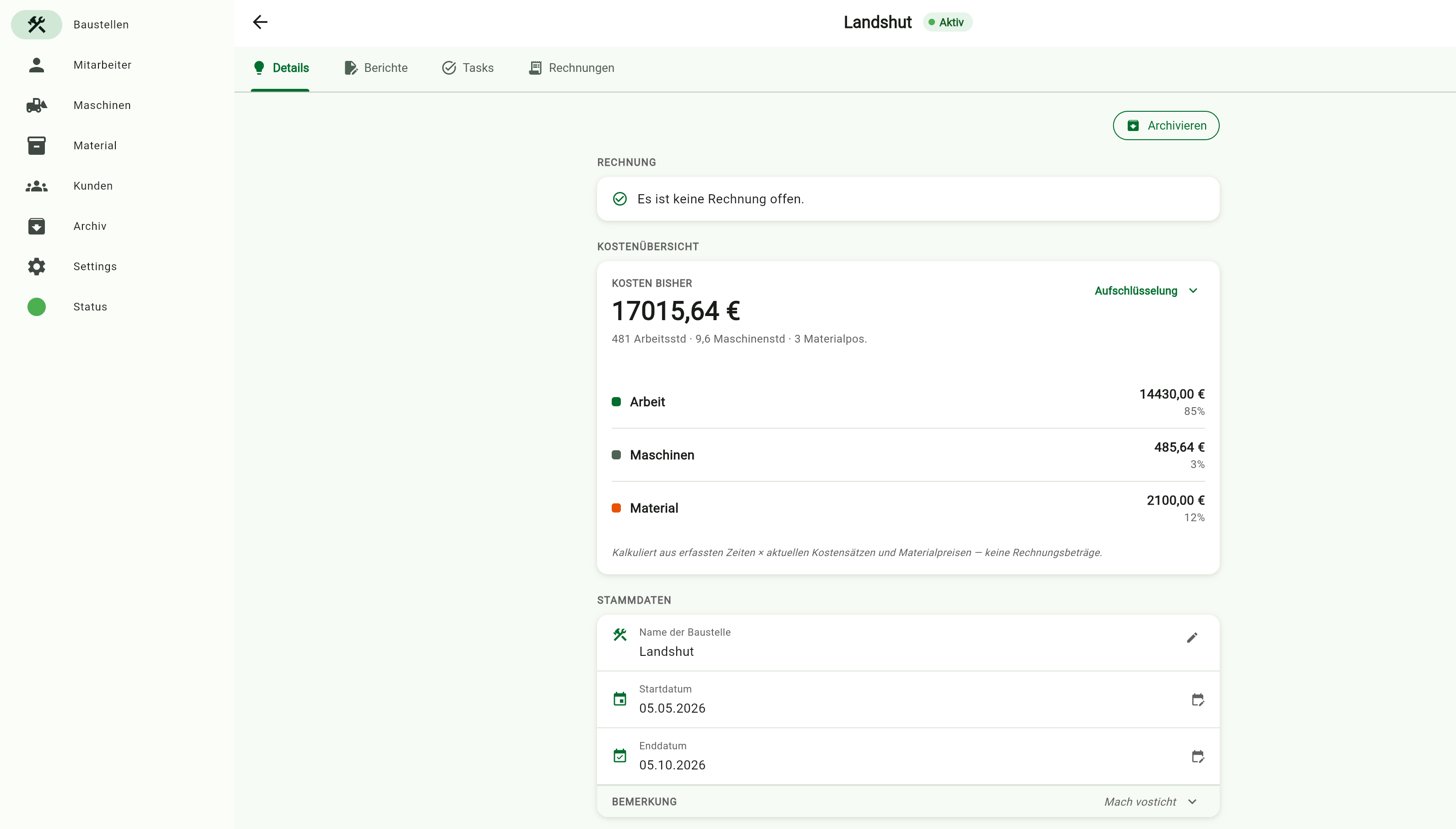Click the 481 Arbeitsstd summary line
The image size is (1456, 829).
coord(739,339)
